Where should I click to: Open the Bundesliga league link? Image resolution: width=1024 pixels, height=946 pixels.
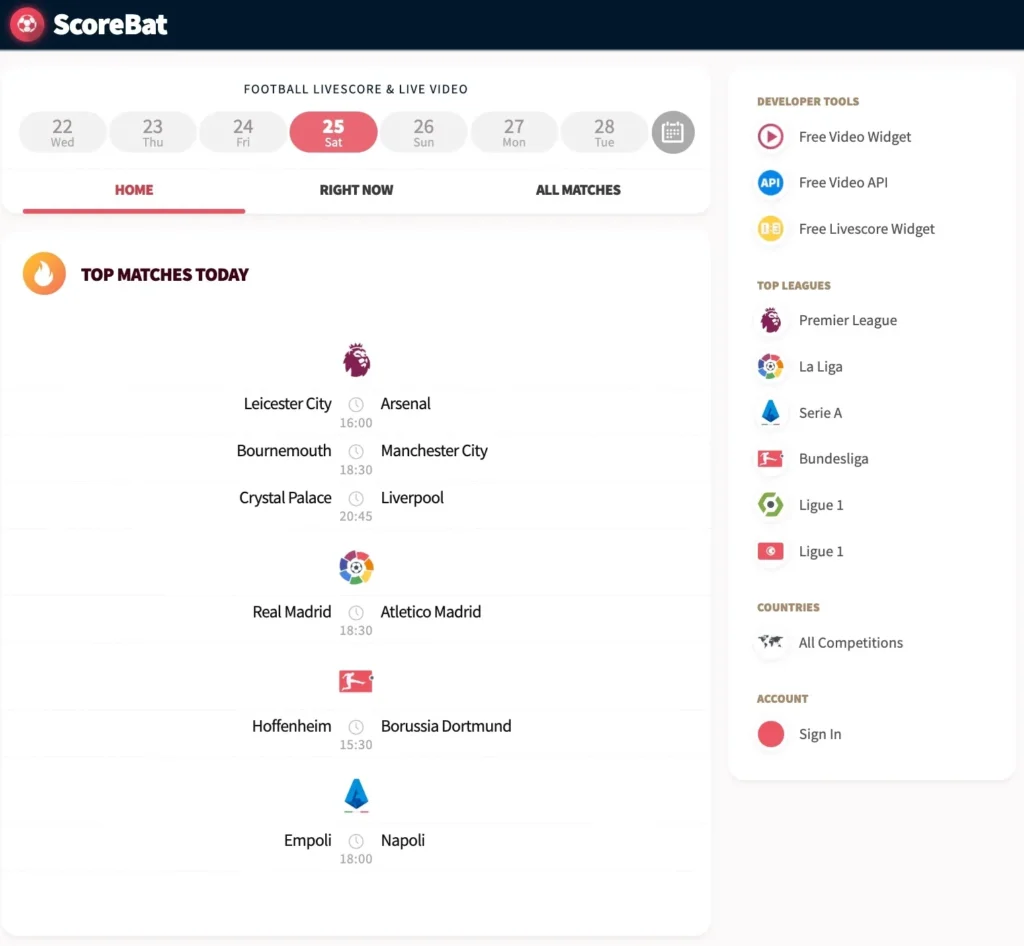coord(833,459)
